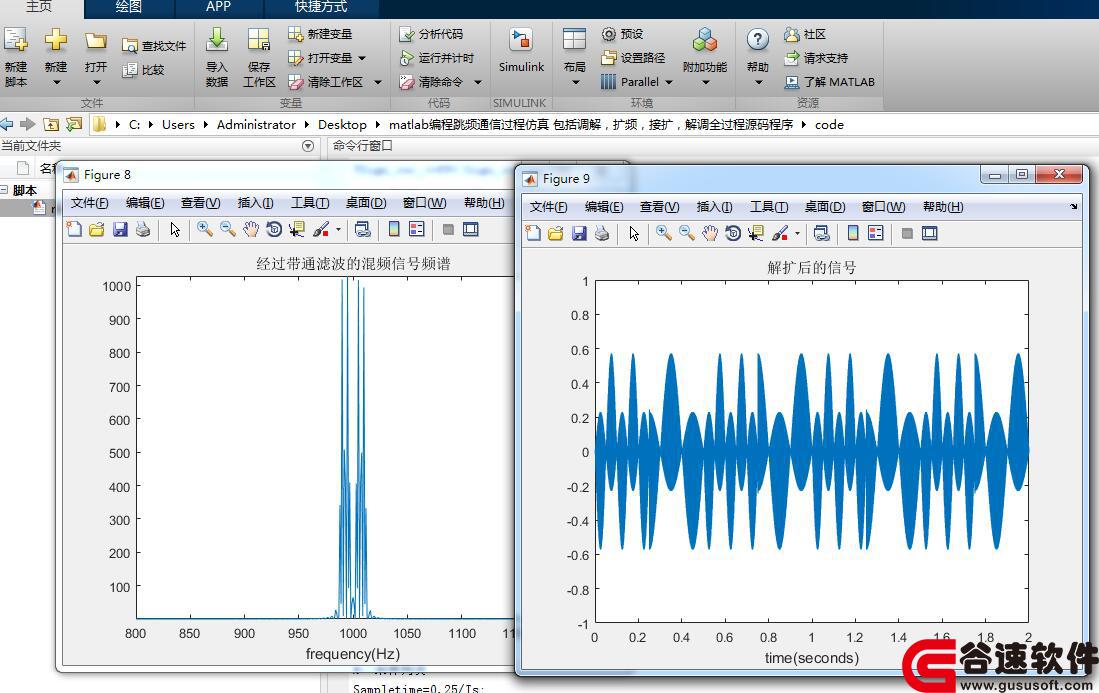Open 工具(T) menu in Figure 9
1099x693 pixels.
tap(769, 207)
